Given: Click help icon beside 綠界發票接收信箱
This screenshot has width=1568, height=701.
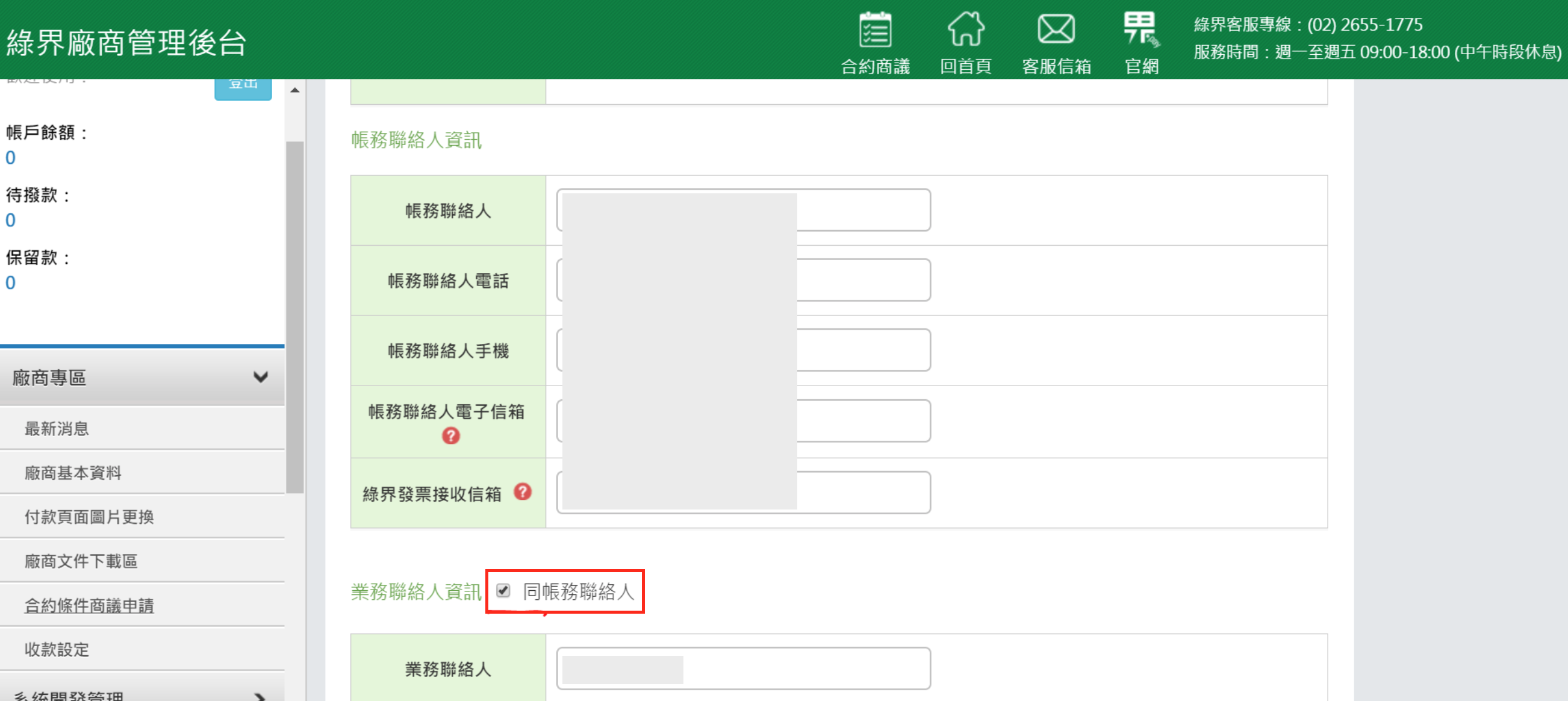Looking at the screenshot, I should (x=522, y=491).
